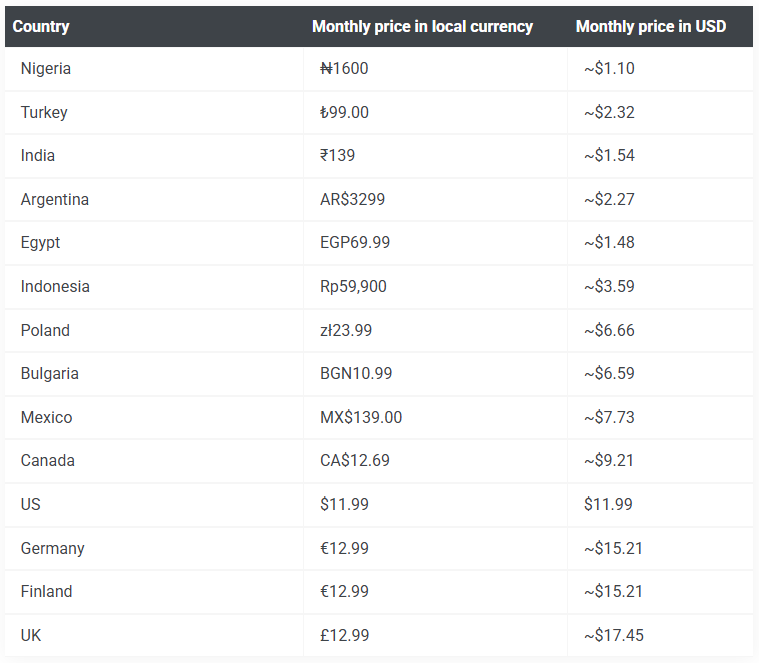Click the UK £12.99 price cell
759x663 pixels.
tap(344, 635)
